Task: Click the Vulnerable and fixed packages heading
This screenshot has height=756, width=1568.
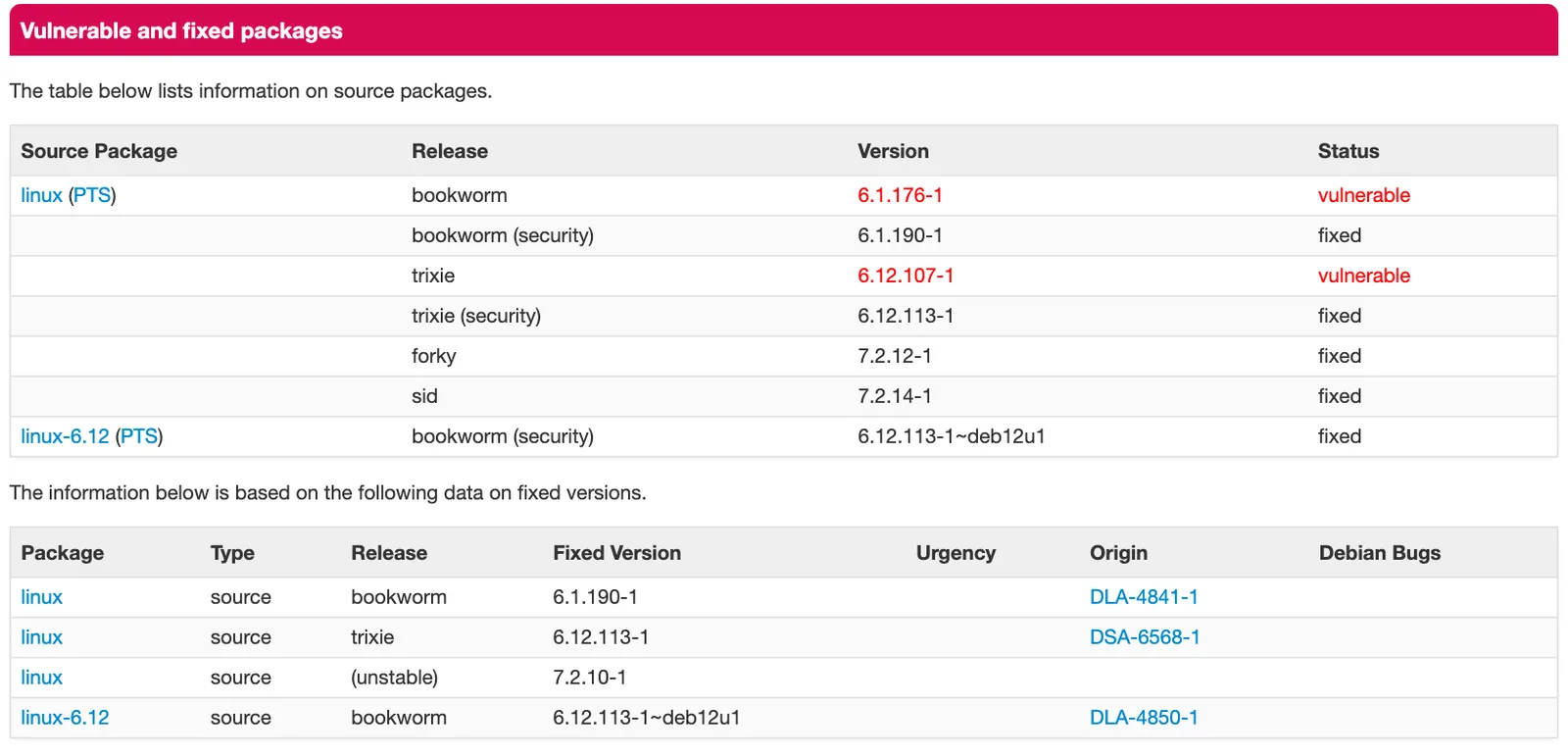Action: point(181,30)
